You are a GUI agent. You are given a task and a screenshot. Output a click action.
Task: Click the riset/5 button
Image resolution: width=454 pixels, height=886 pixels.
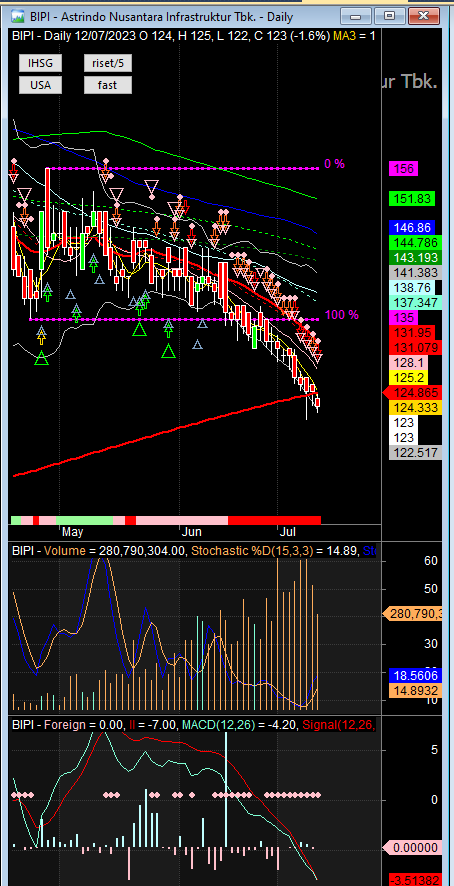pos(107,63)
